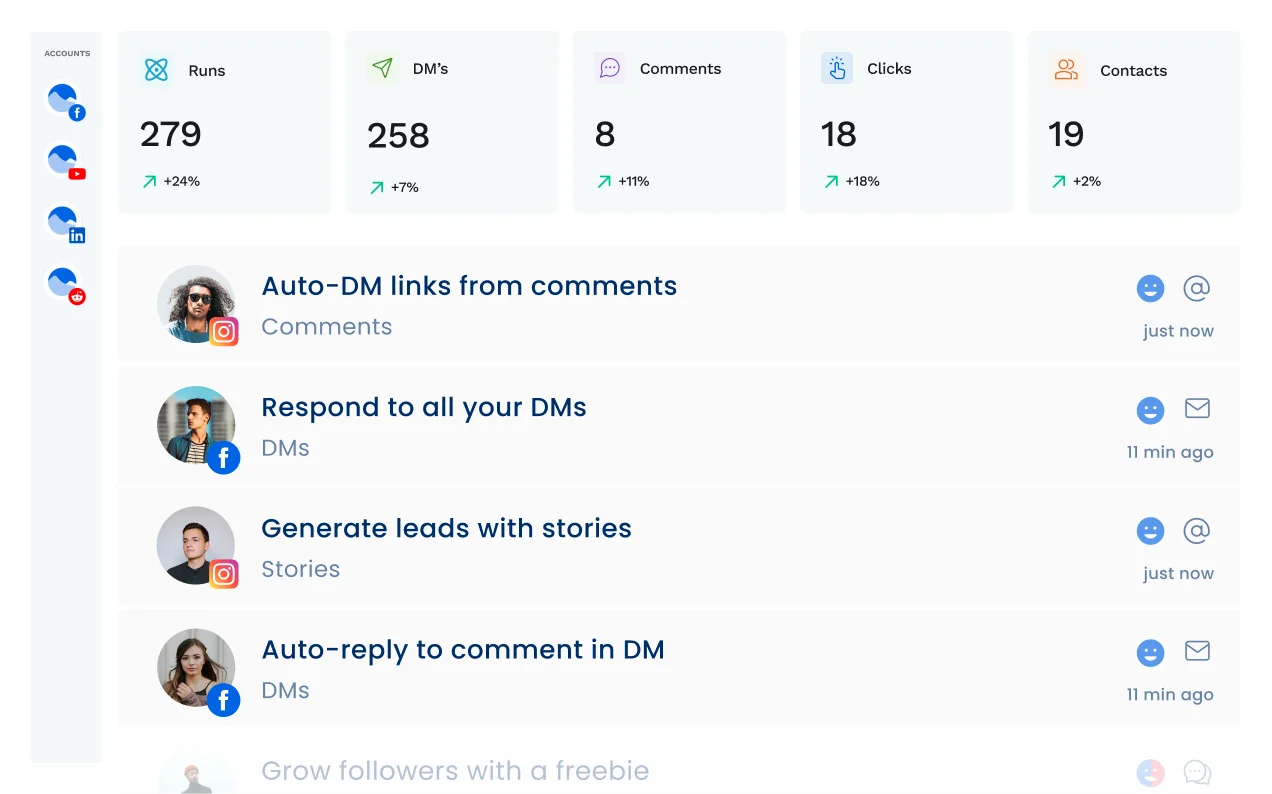Image resolution: width=1272 pixels, height=794 pixels.
Task: Click the Reddit account avatar
Action: 63,283
